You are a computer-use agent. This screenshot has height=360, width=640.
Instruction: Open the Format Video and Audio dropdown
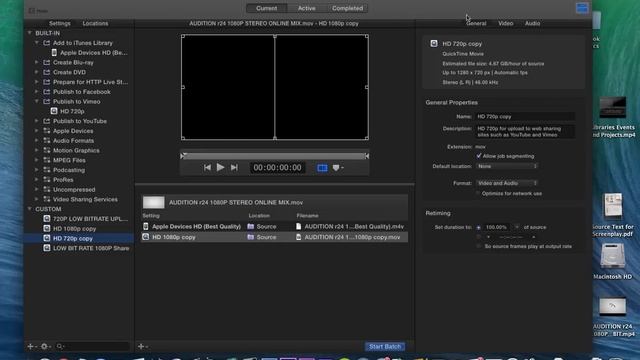[x=507, y=183]
